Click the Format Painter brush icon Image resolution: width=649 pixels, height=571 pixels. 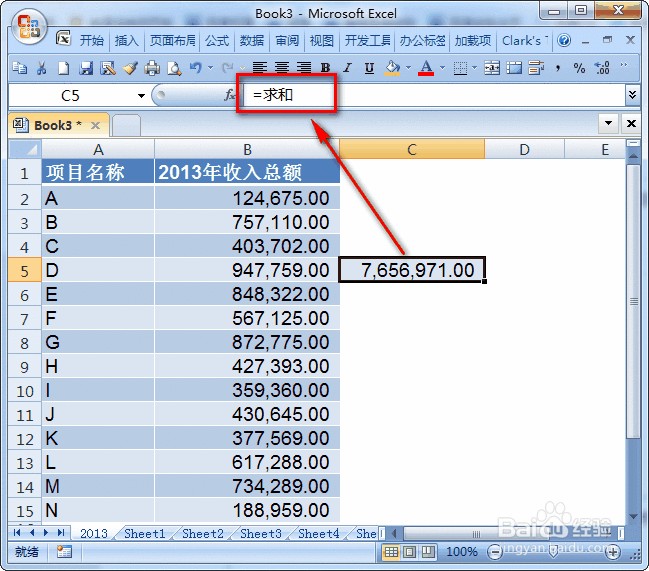pos(130,67)
